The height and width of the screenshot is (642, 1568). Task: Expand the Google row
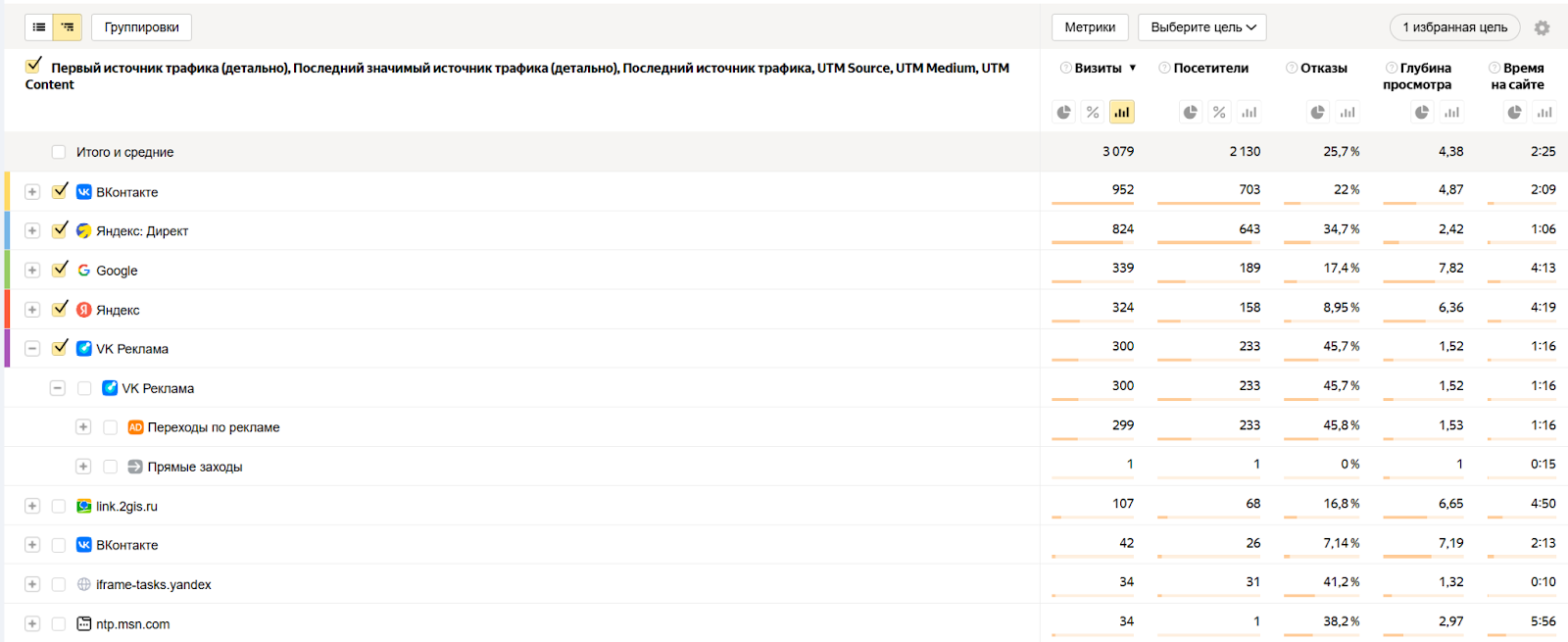point(32,271)
